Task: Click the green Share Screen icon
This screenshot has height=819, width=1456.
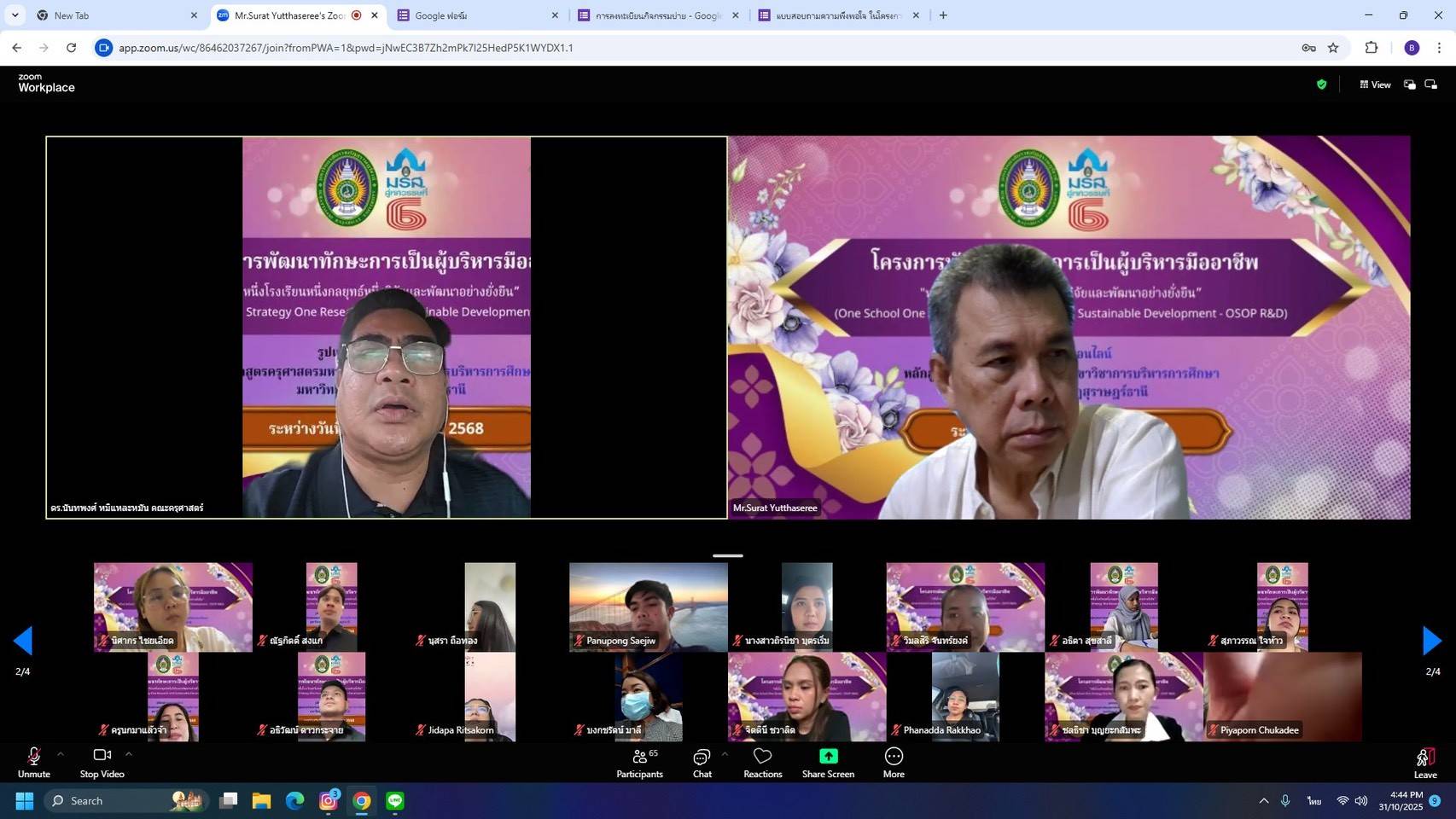Action: (x=828, y=756)
